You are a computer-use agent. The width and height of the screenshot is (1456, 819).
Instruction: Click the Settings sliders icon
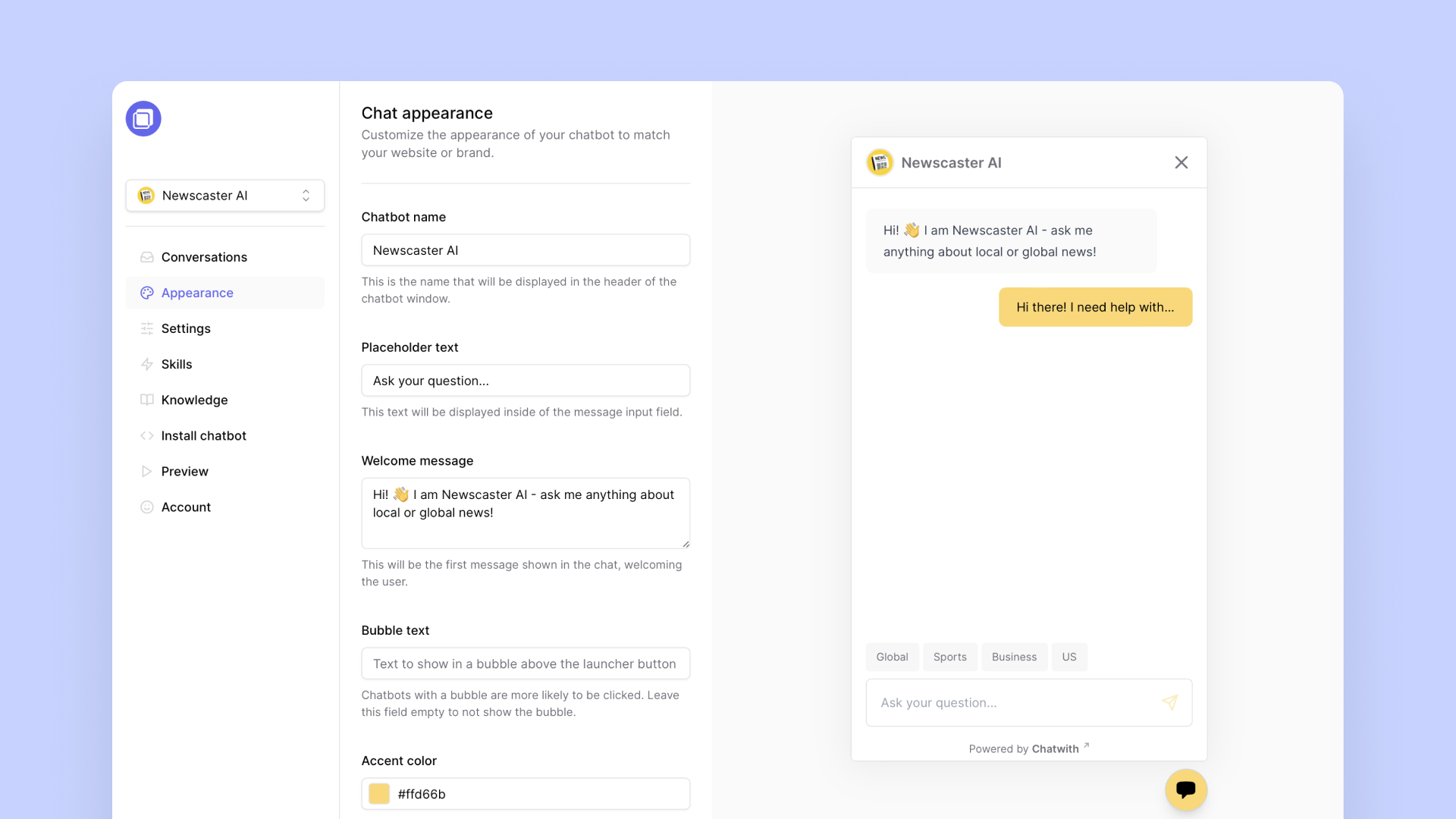[x=147, y=328]
